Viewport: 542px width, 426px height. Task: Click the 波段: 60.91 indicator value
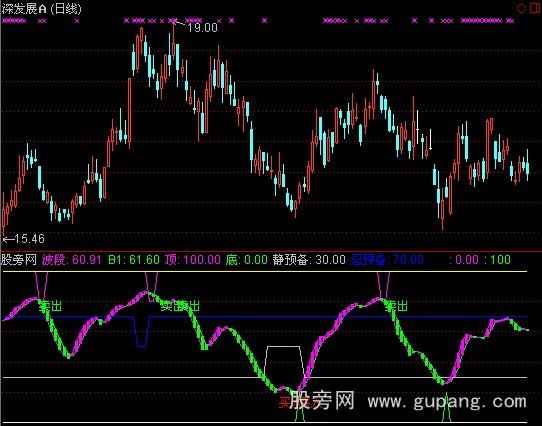(x=72, y=259)
